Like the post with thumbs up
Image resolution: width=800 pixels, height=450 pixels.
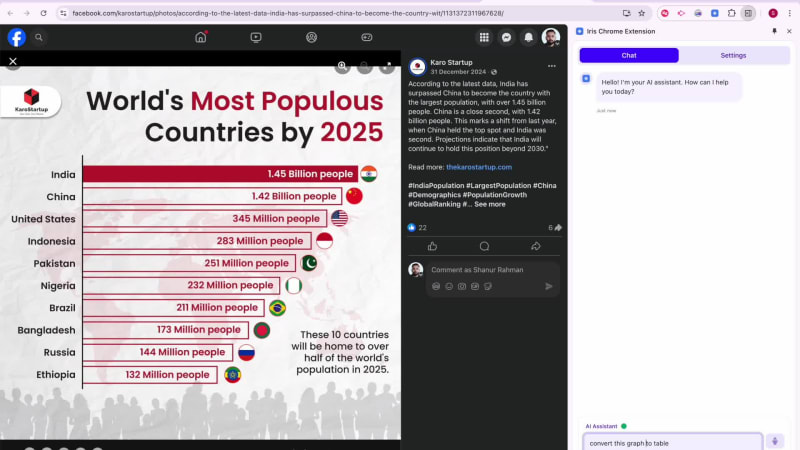point(433,246)
